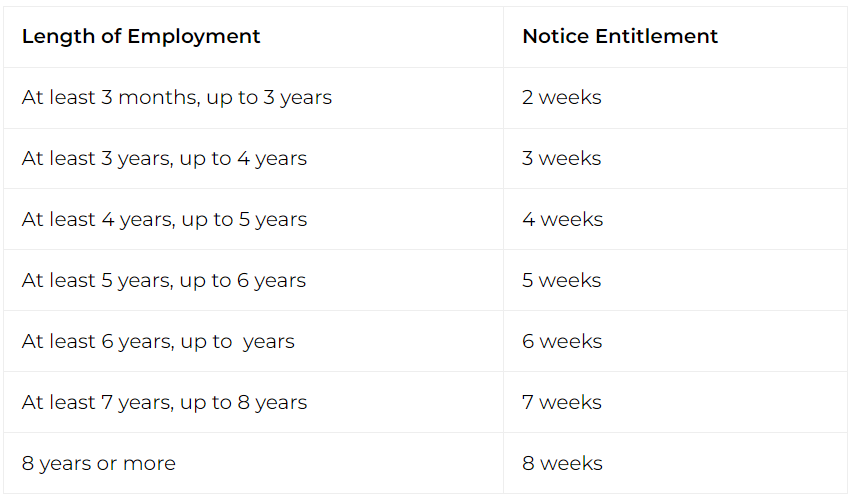Click the word 'Notice' in the header
The image size is (862, 502).
pos(555,37)
